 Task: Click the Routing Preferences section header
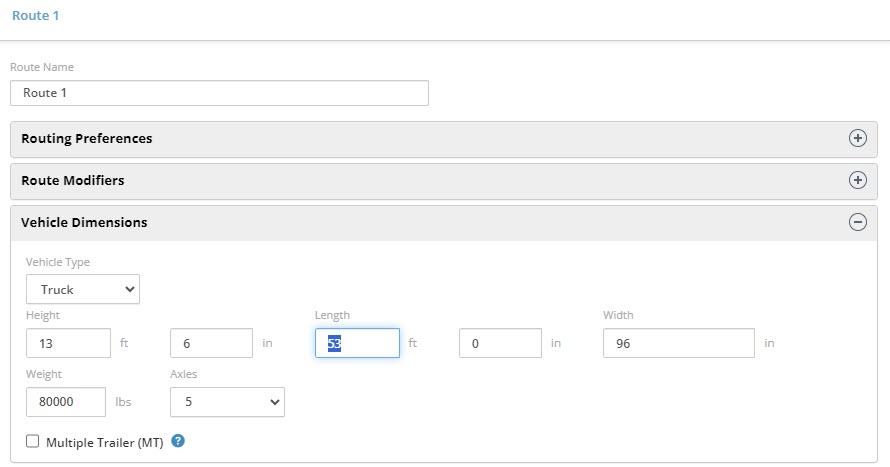coord(87,139)
